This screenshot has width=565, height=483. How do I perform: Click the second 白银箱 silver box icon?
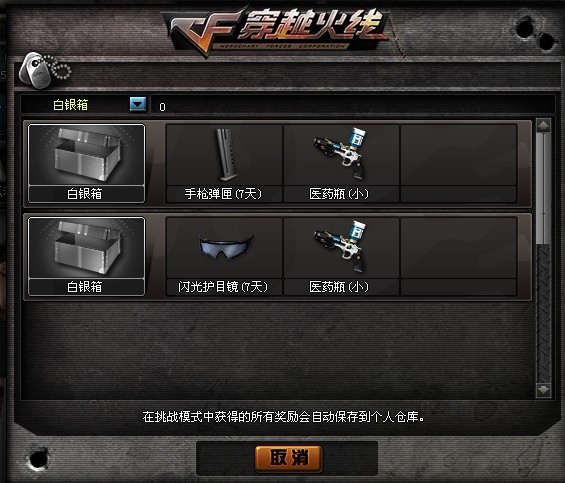point(86,248)
